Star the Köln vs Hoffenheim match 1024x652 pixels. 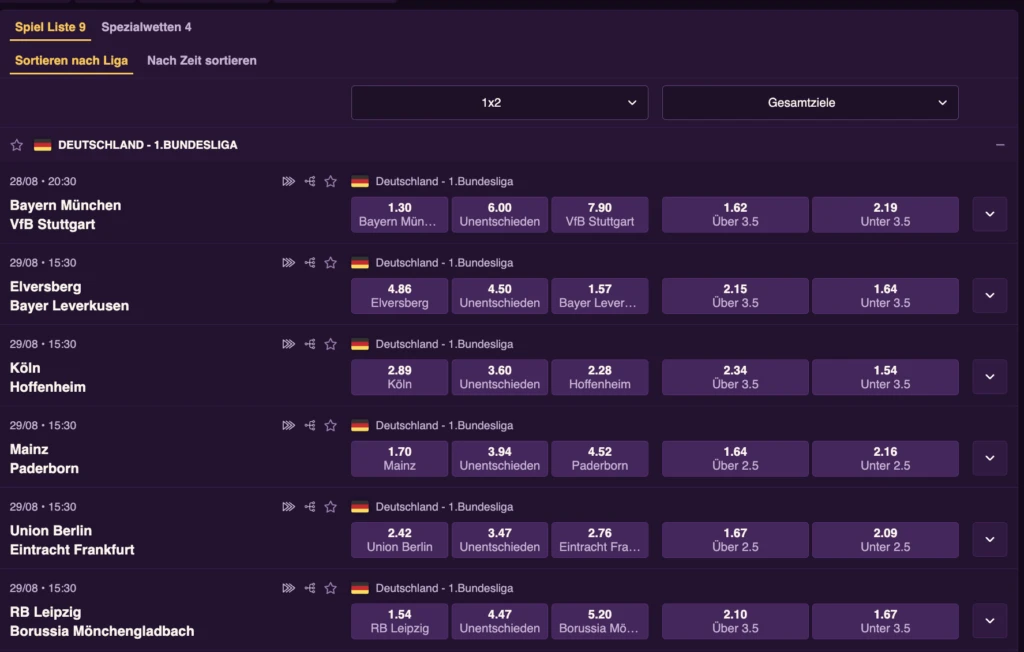tap(330, 344)
